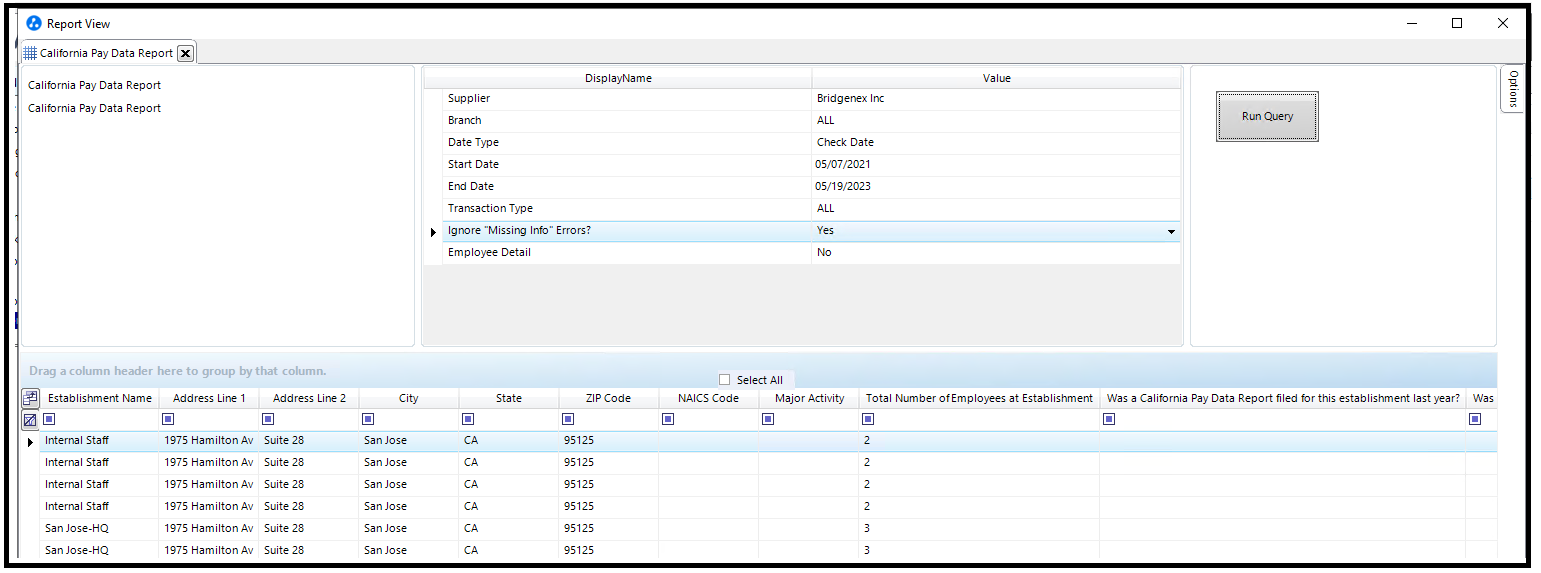The image size is (1541, 573).
Task: Select the Employee Detail parameter label
Action: 489,252
